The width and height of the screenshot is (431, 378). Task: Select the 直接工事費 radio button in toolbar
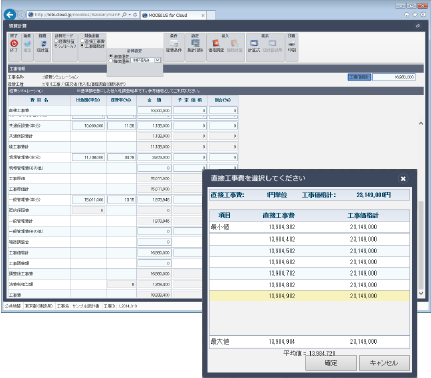82,41
